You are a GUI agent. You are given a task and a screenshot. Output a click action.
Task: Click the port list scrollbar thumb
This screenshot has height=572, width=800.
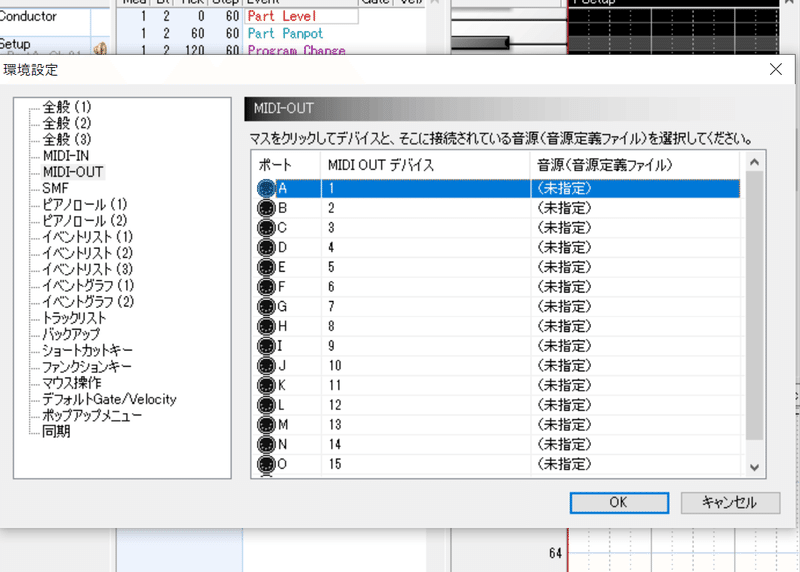click(x=754, y=305)
